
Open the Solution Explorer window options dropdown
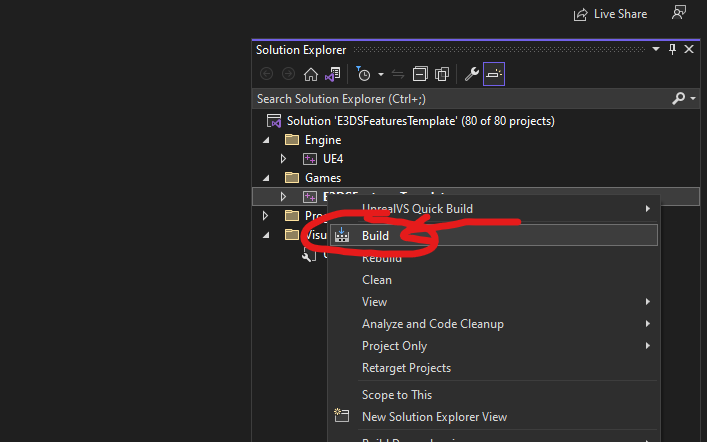pos(656,49)
